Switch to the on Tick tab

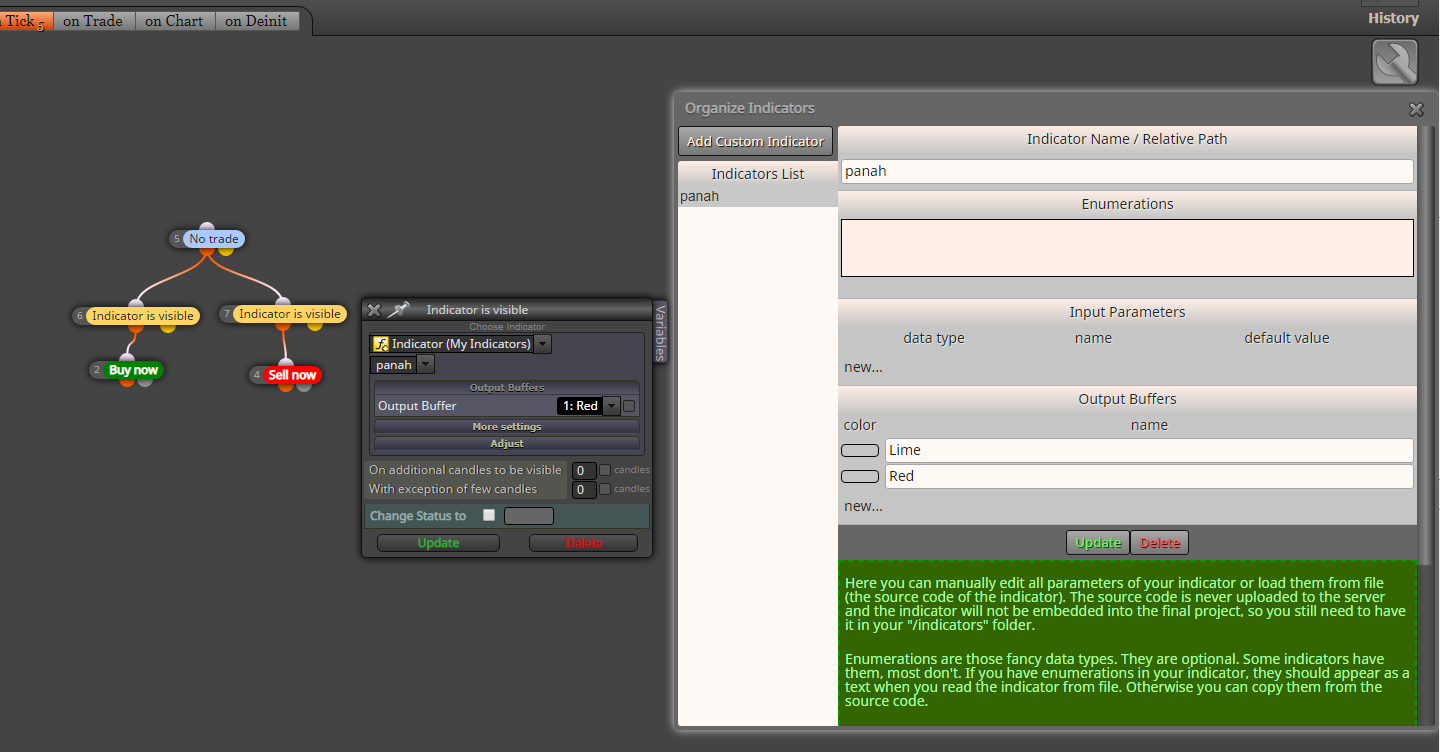click(x=24, y=21)
